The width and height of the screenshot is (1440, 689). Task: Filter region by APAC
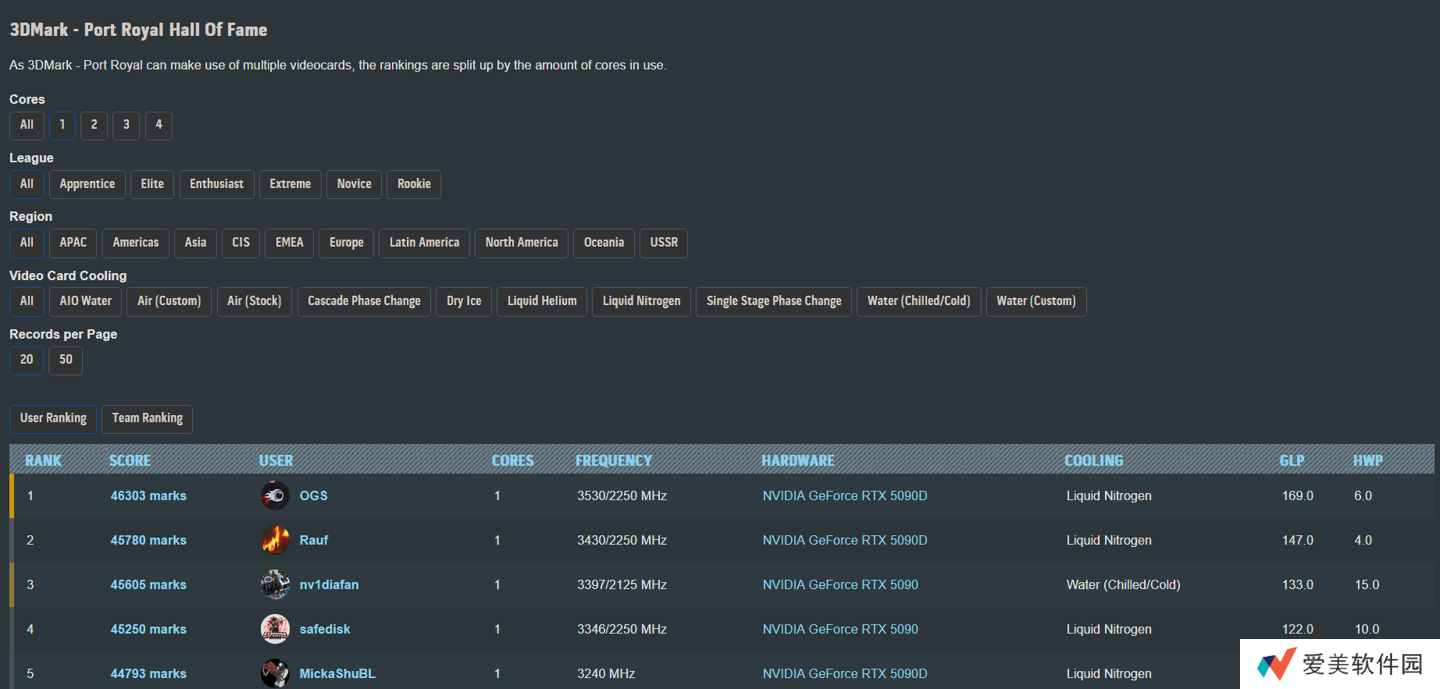pos(73,243)
